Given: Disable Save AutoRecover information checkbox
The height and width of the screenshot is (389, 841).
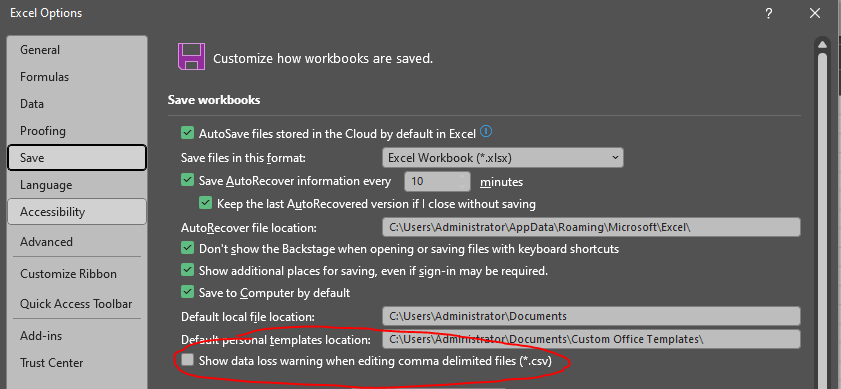Looking at the screenshot, I should click(x=187, y=180).
